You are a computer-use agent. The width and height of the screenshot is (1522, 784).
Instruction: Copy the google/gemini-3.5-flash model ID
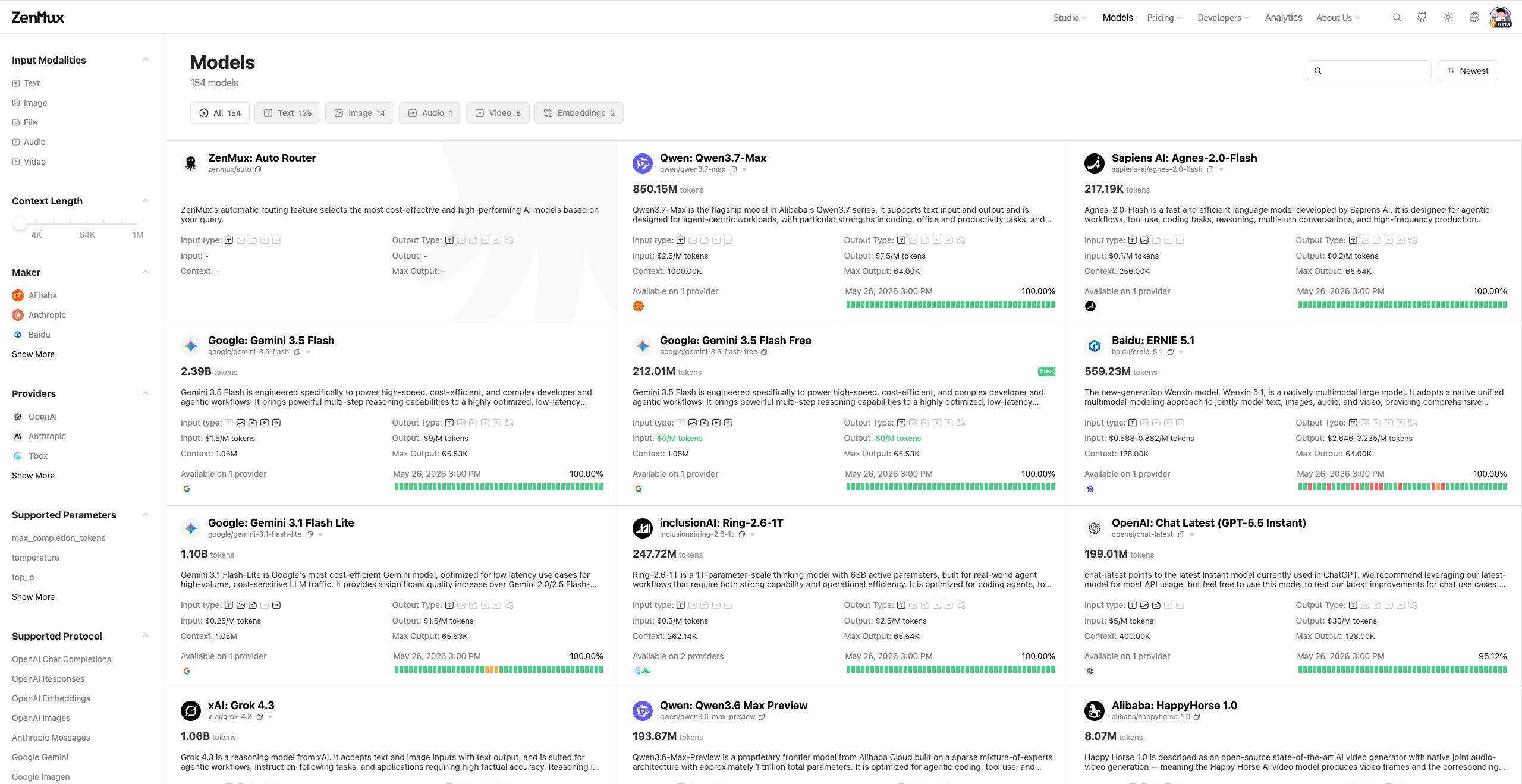click(x=297, y=352)
